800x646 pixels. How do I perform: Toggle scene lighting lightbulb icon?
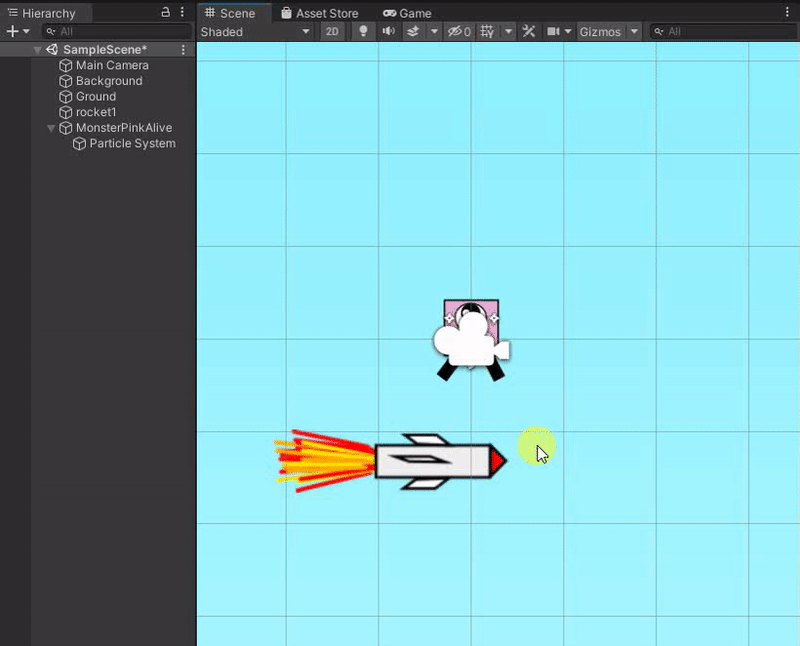coord(363,32)
